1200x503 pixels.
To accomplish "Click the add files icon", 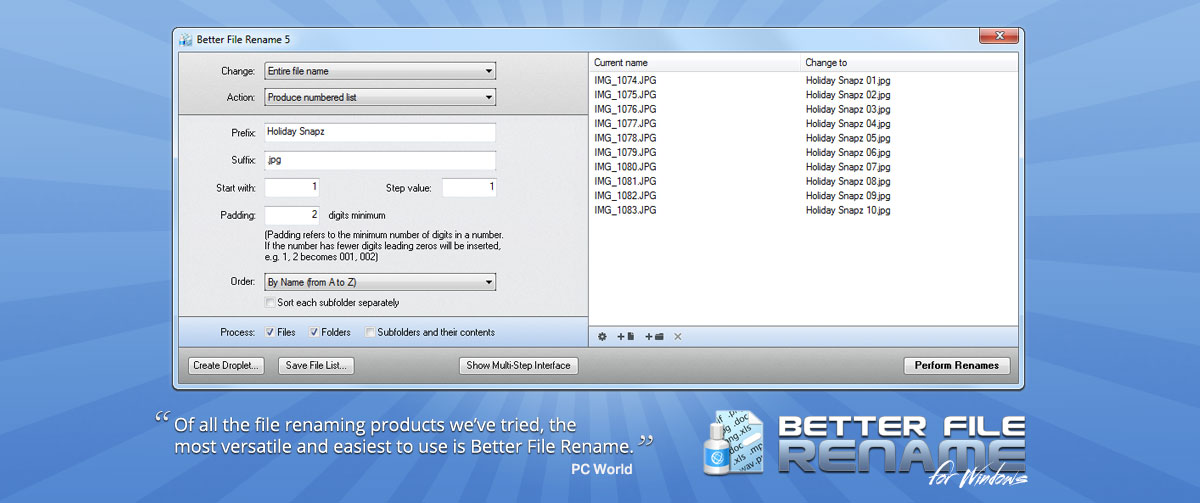I will tap(626, 337).
